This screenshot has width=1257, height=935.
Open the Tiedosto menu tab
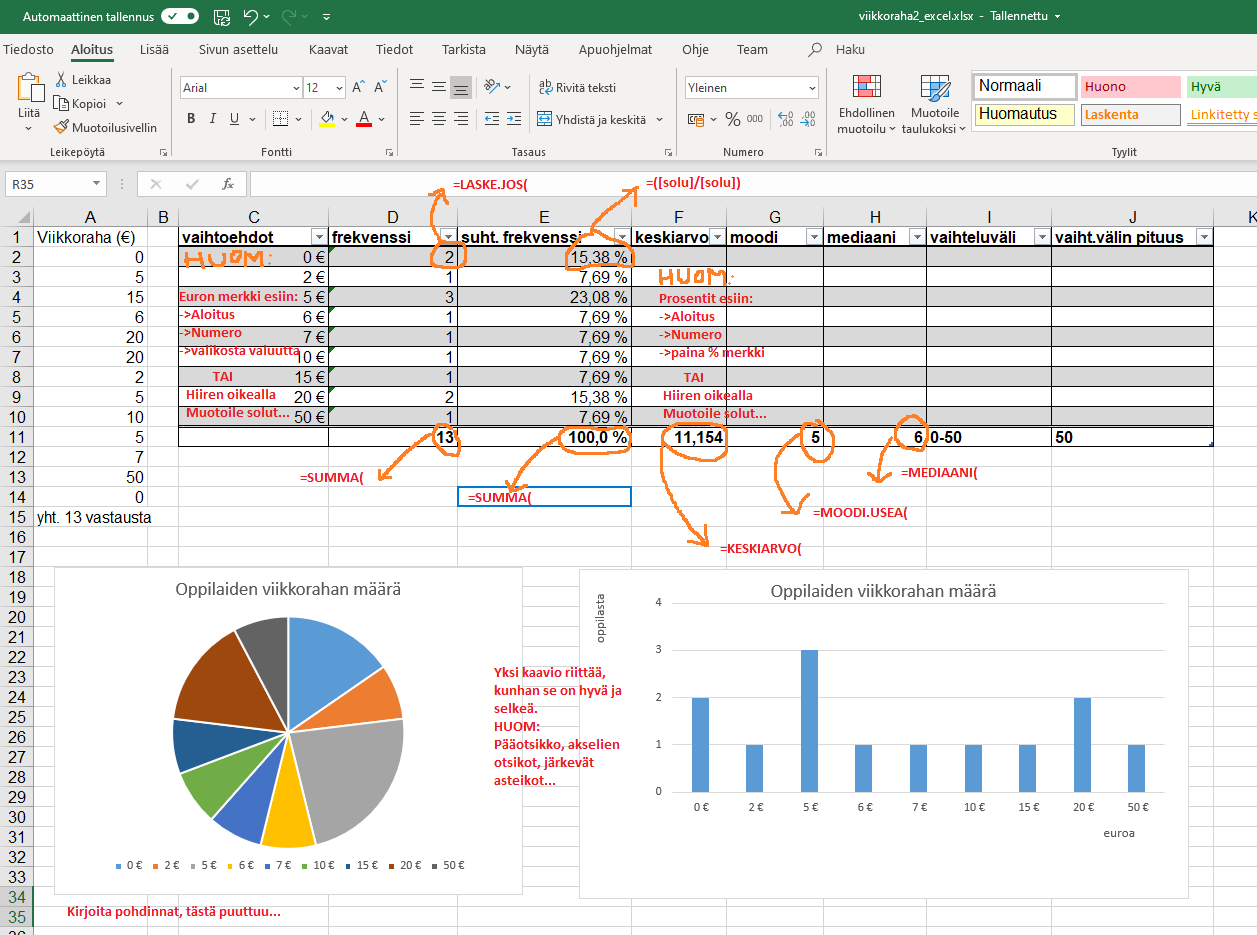coord(28,49)
